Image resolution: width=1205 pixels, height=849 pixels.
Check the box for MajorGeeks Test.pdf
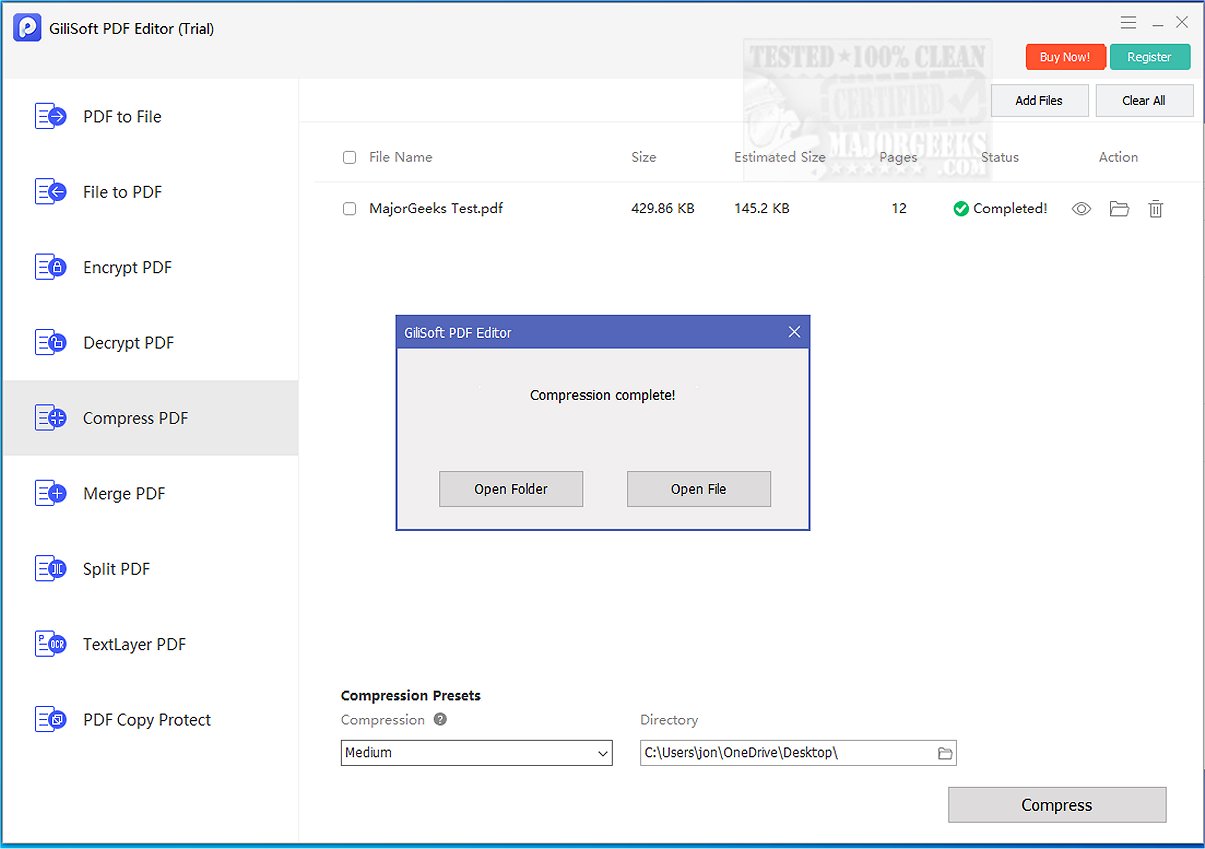(349, 209)
